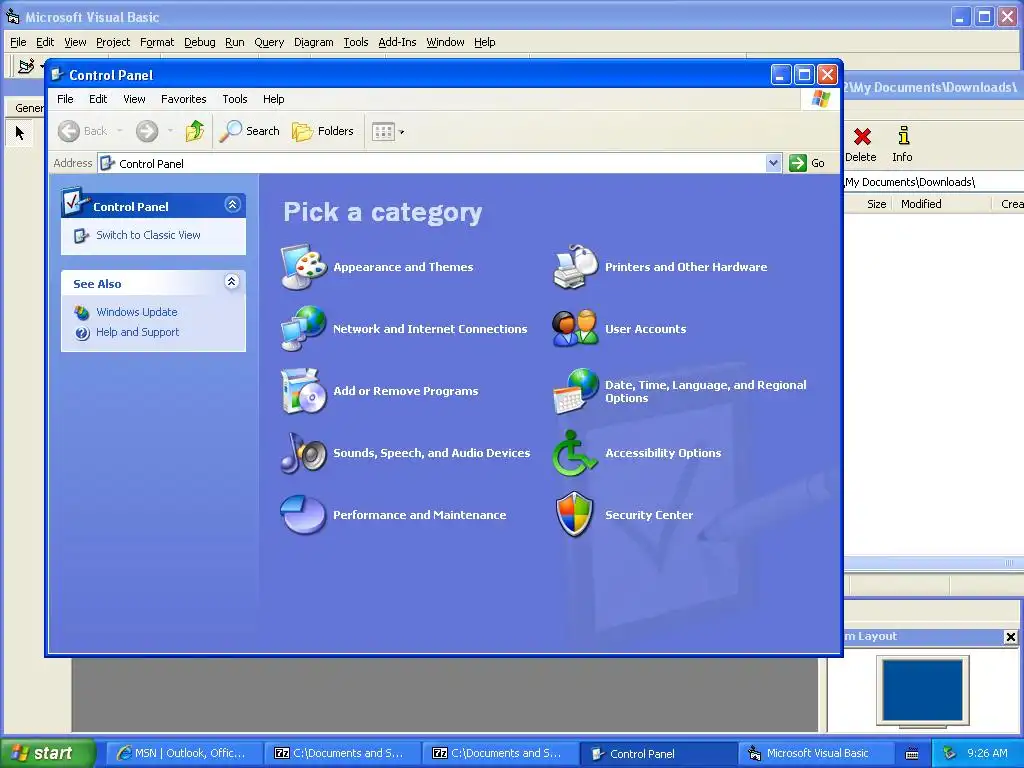
Task: Open Visual Basic Project menu
Action: tap(113, 42)
